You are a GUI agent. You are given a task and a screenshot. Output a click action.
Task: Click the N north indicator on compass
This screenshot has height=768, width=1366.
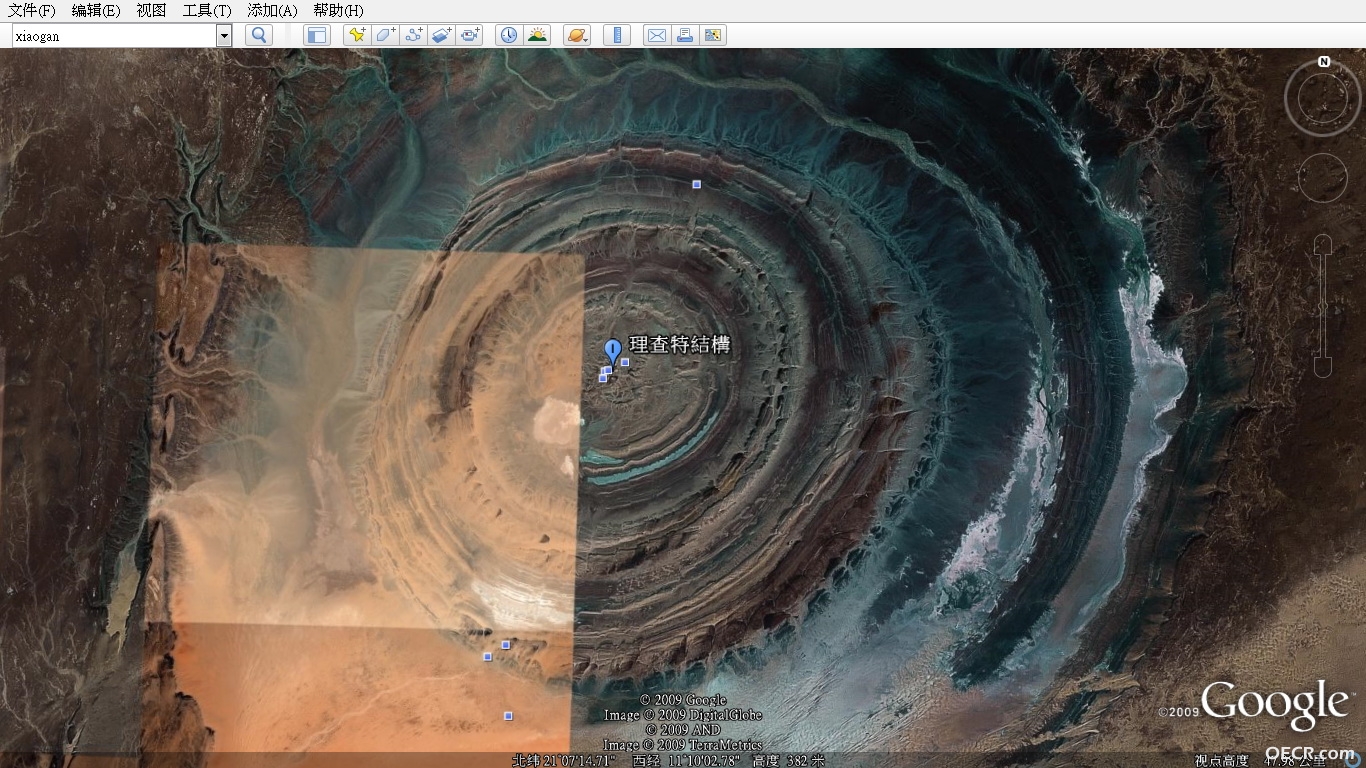[1323, 62]
